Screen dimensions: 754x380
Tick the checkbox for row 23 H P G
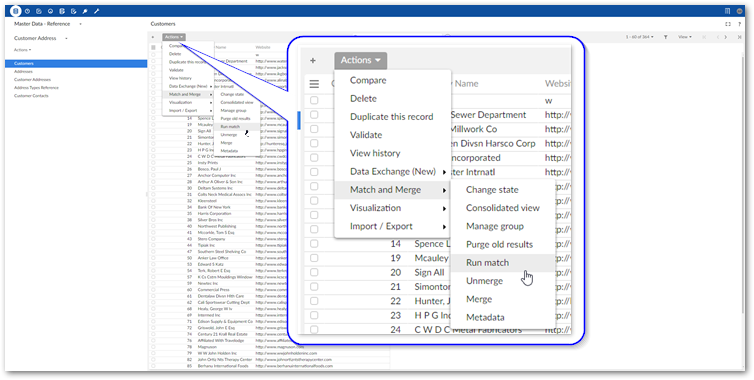314,316
